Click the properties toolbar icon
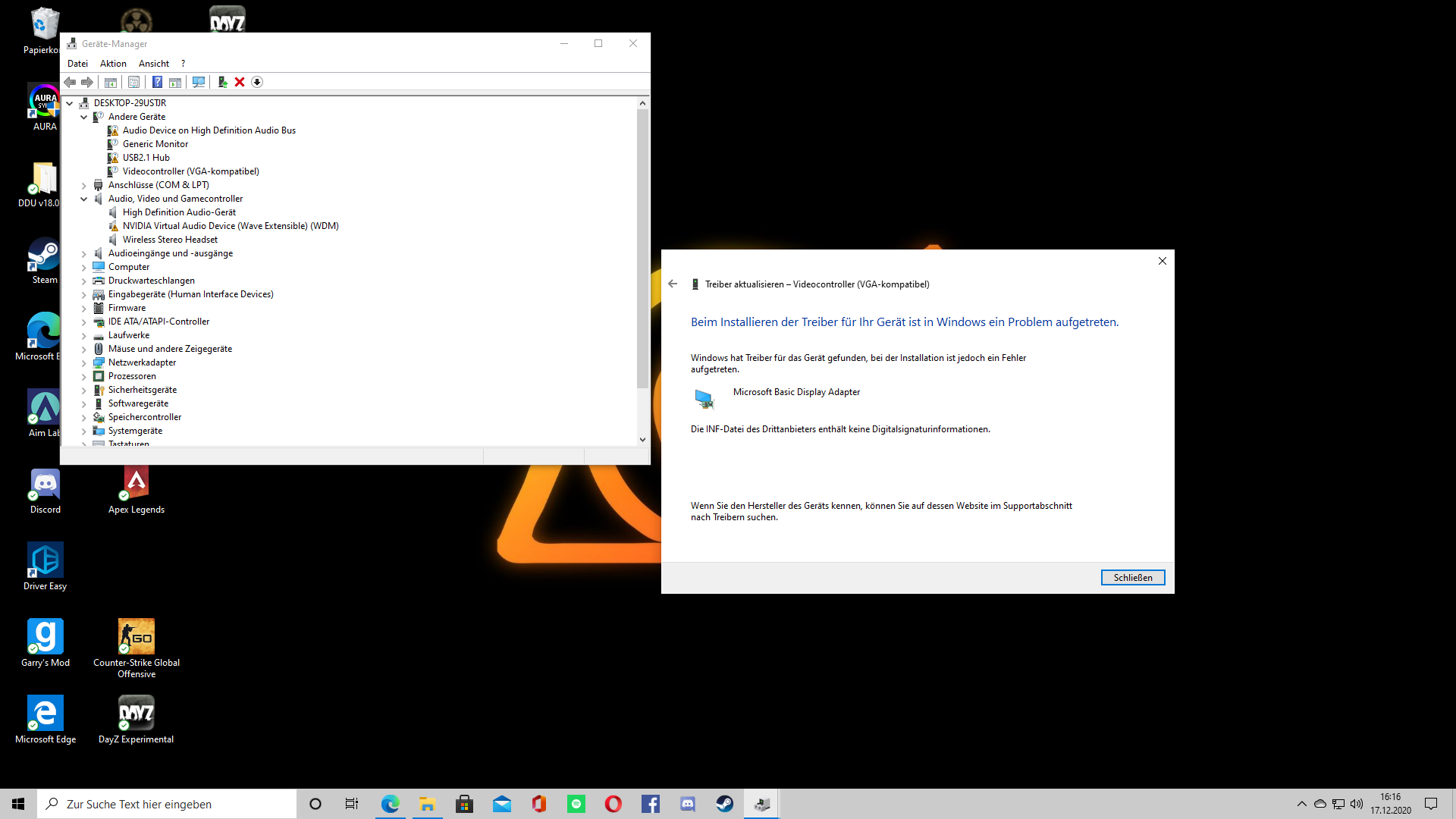This screenshot has height=819, width=1456. 134,82
